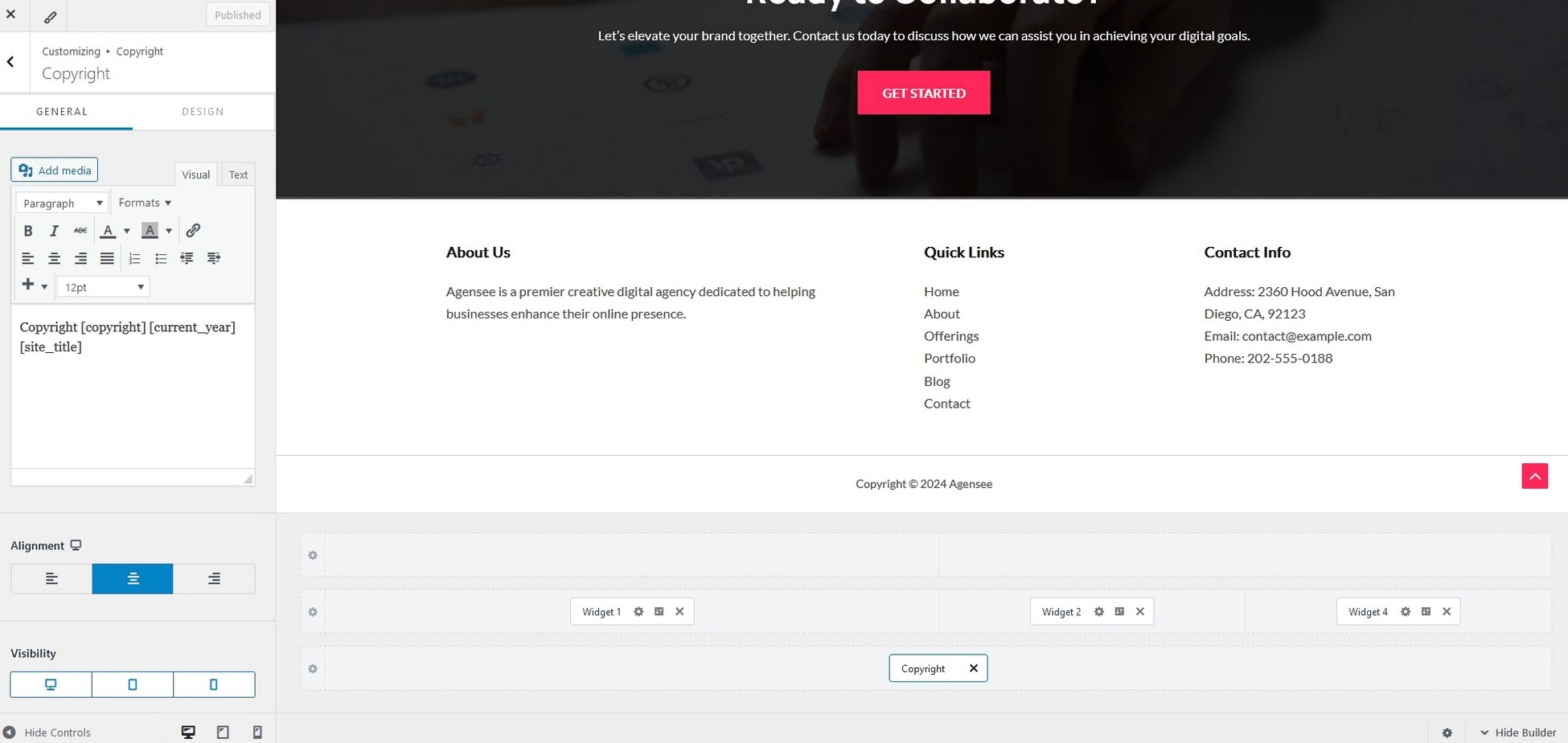Switch to desktop preview mode
The width and height of the screenshot is (1568, 743).
(x=188, y=733)
